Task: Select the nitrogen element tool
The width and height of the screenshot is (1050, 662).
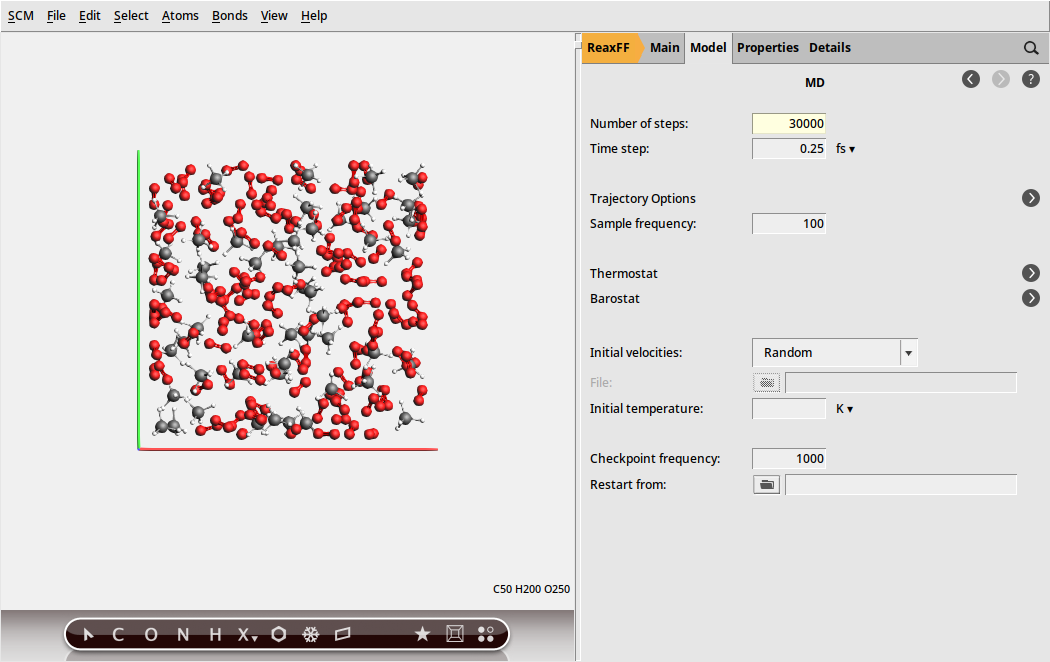Action: point(181,633)
